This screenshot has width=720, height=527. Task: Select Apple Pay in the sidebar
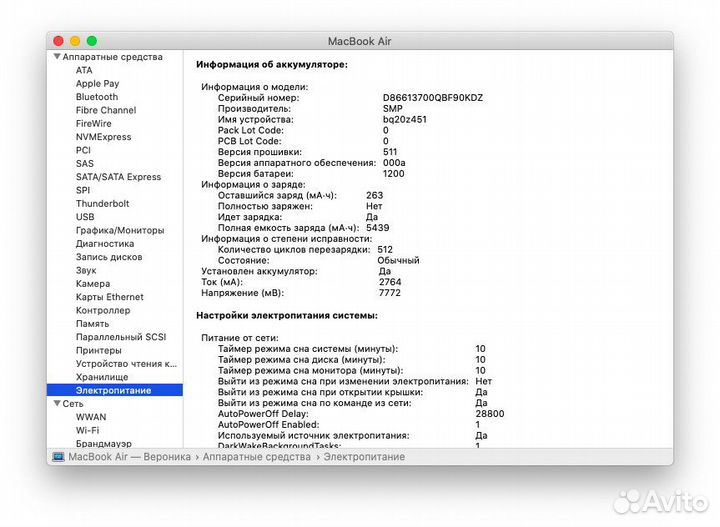(97, 84)
